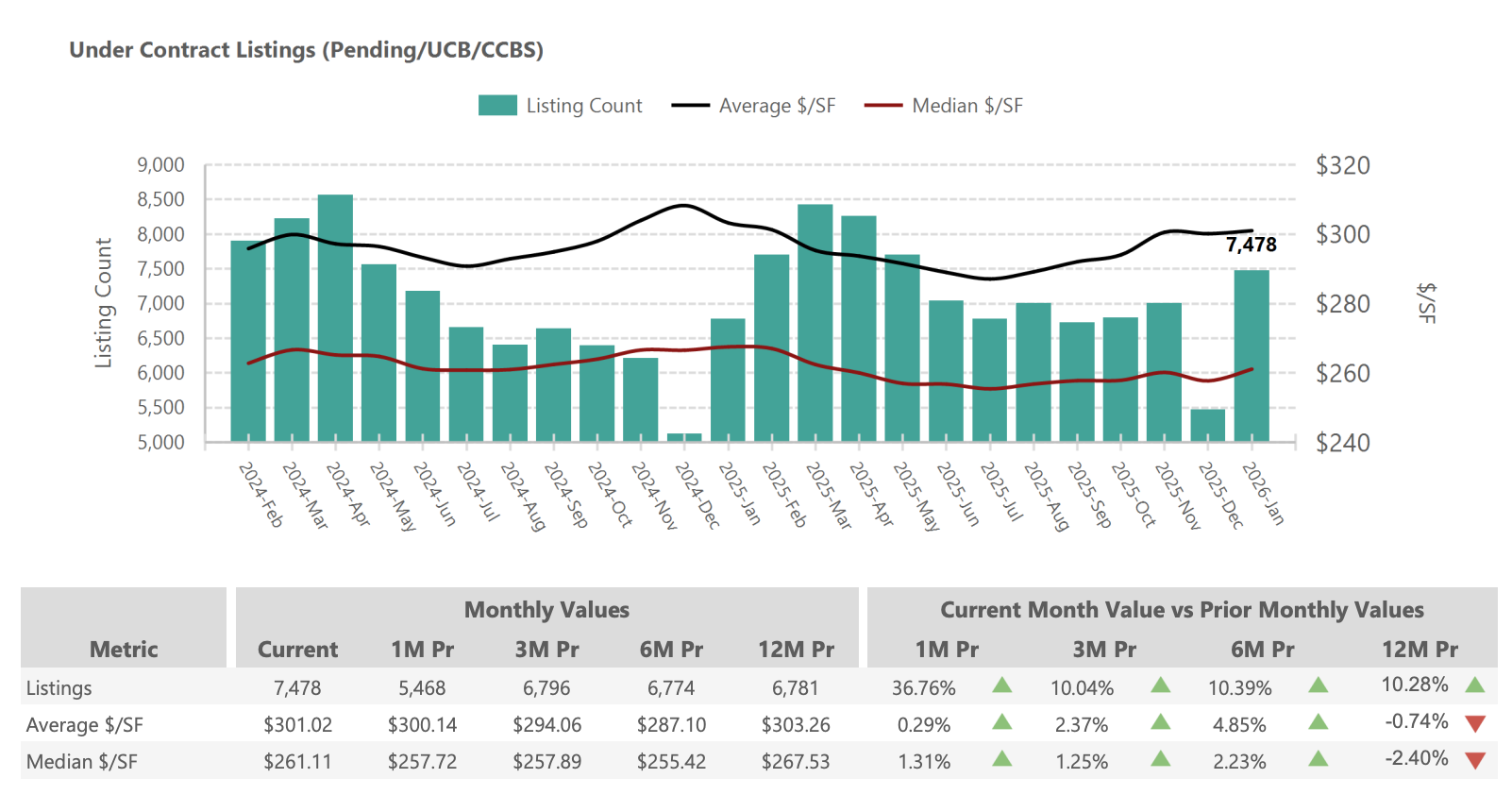Select the short 2024-Dec listing bar
Image resolution: width=1512 pixels, height=795 pixels.
click(x=684, y=437)
